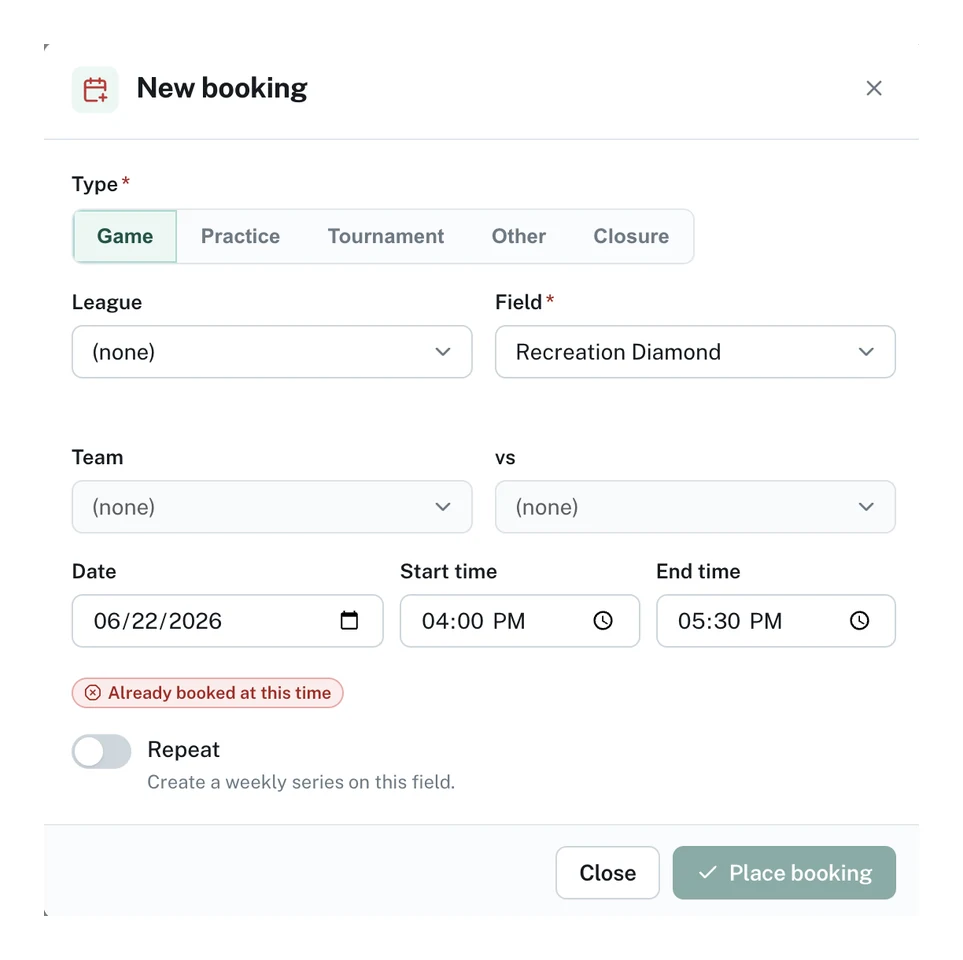The width and height of the screenshot is (963, 960).
Task: Click the Close button
Action: click(607, 873)
